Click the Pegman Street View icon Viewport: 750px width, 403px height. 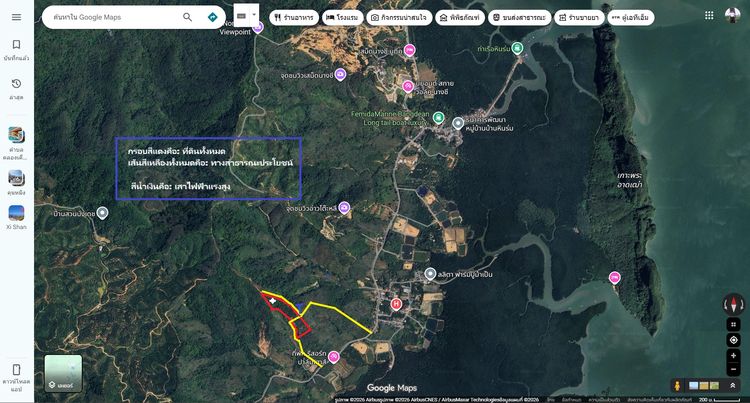pos(677,385)
